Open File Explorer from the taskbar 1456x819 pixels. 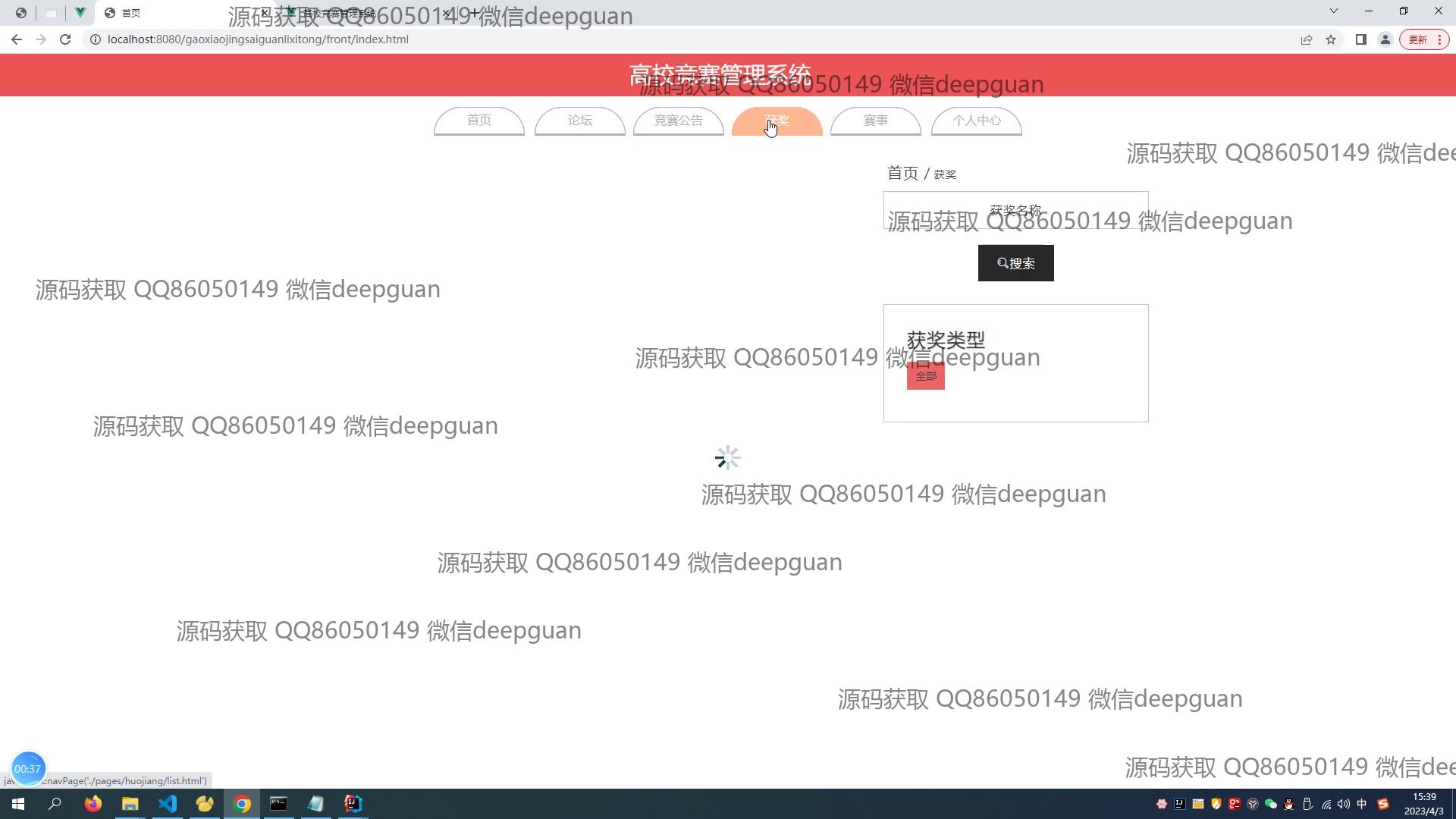click(130, 804)
